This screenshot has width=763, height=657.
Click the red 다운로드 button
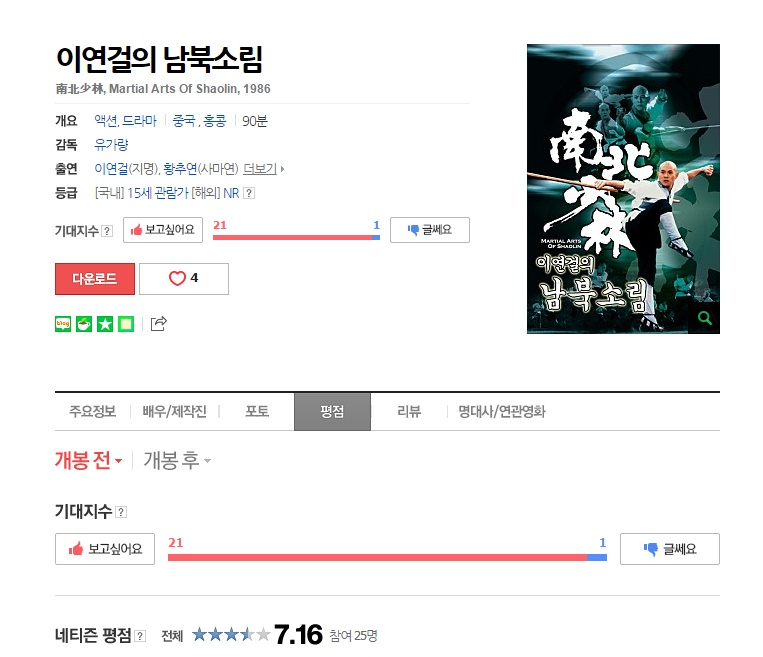coord(95,279)
